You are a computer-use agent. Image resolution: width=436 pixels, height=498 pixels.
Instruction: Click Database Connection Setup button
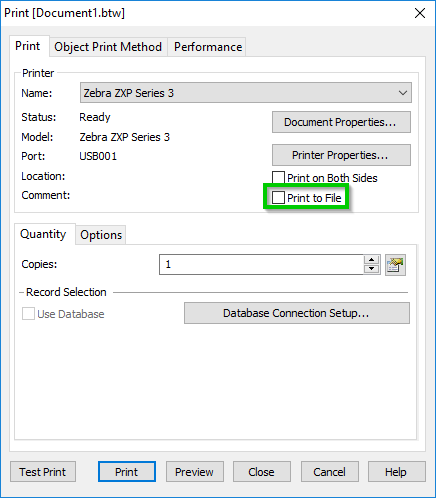point(297,313)
